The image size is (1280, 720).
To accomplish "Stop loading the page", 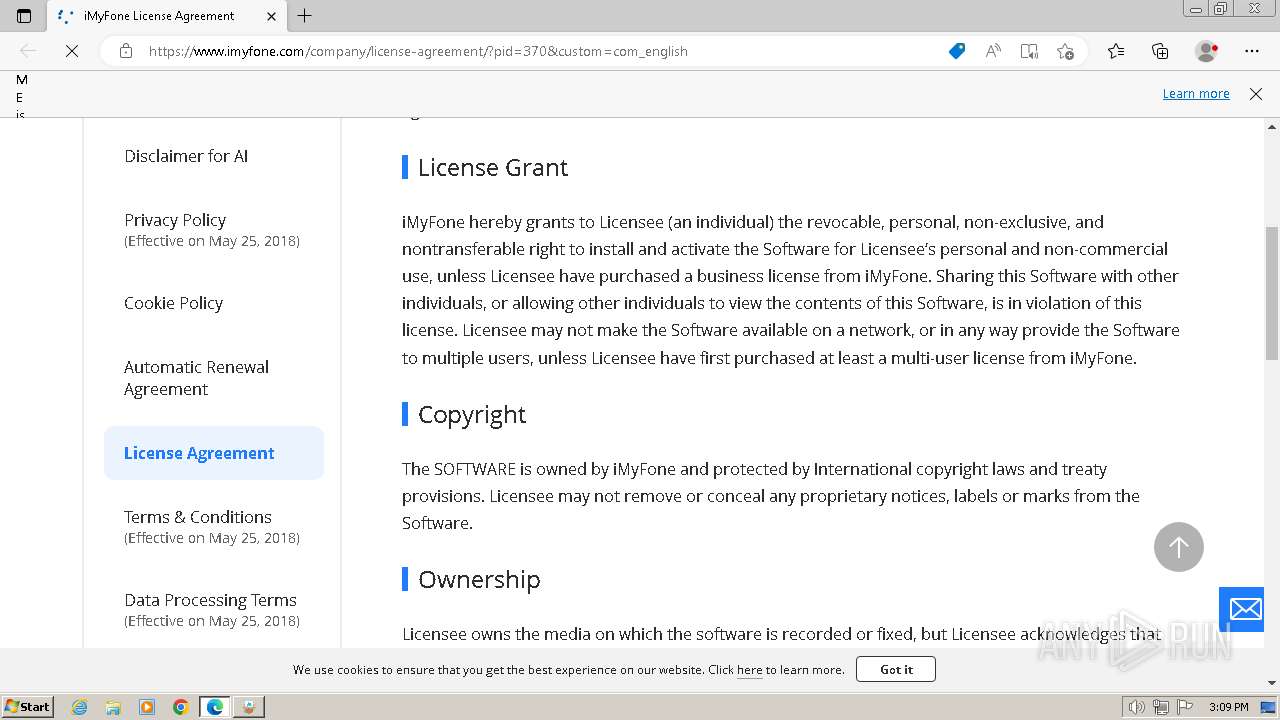I will pyautogui.click(x=72, y=51).
